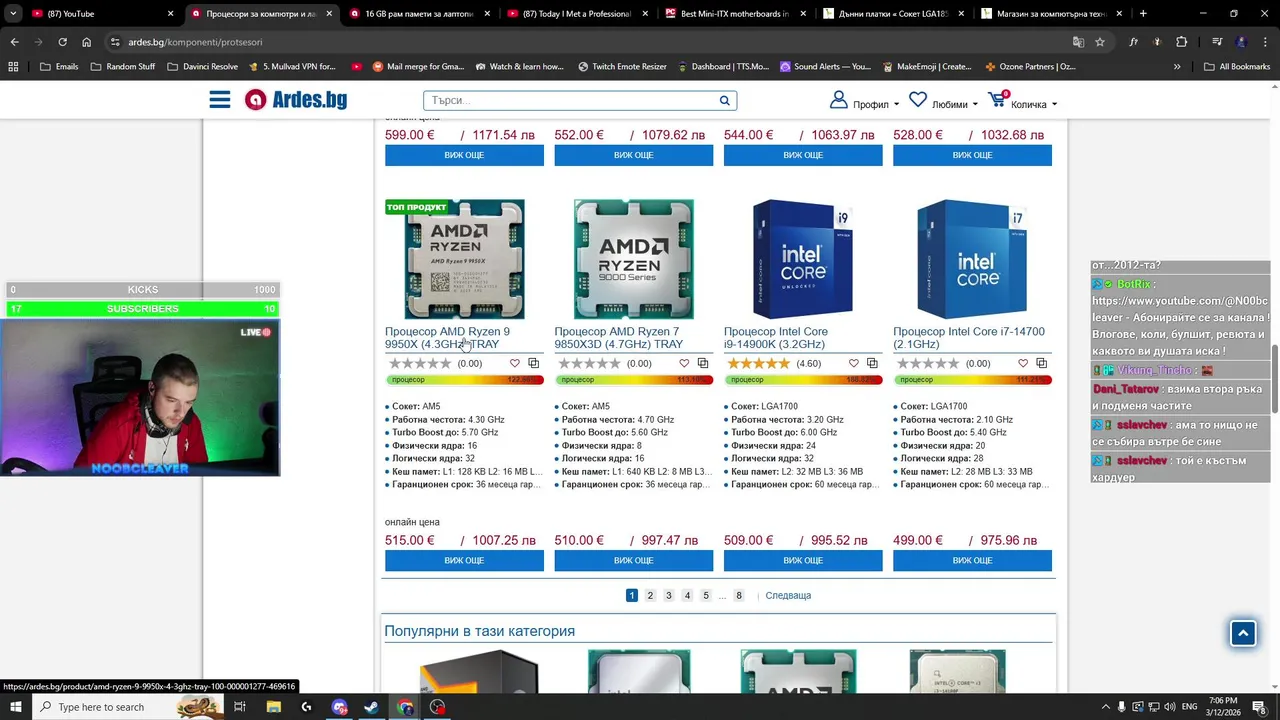Show hidden system tray icons
The width and height of the screenshot is (1280, 720).
pyautogui.click(x=1105, y=707)
